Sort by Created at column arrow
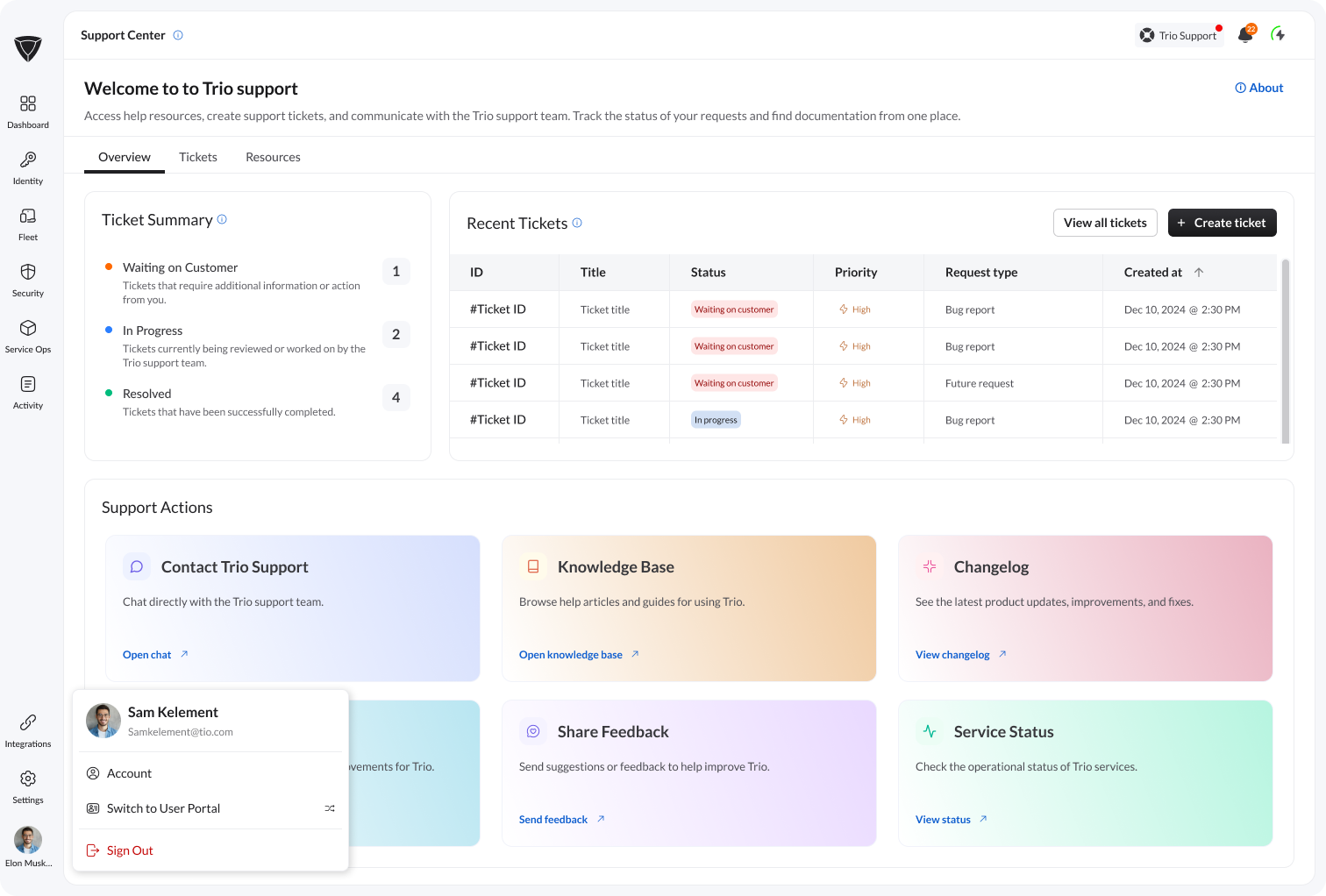Screen dimensions: 1326x896 [x=1199, y=273]
